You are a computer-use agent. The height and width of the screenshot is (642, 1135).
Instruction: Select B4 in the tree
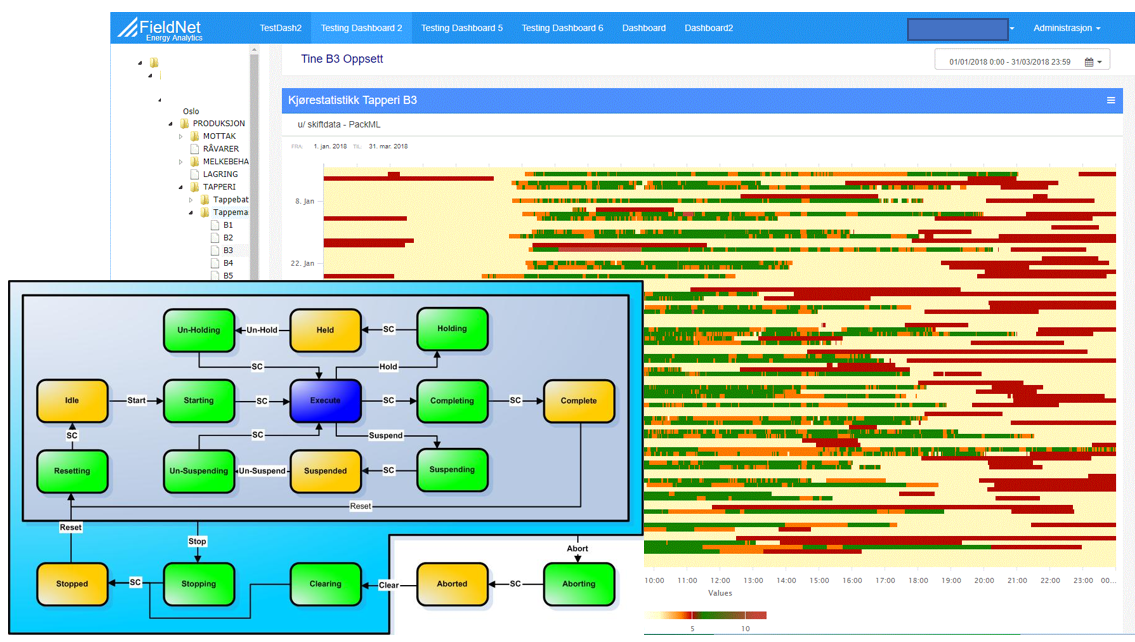click(x=228, y=263)
